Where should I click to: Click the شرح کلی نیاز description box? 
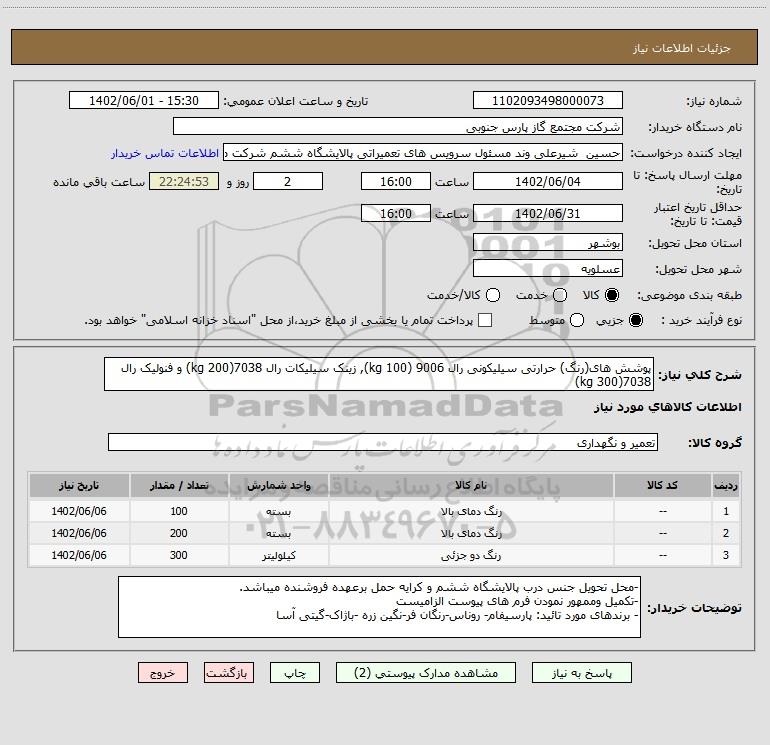pyautogui.click(x=379, y=374)
